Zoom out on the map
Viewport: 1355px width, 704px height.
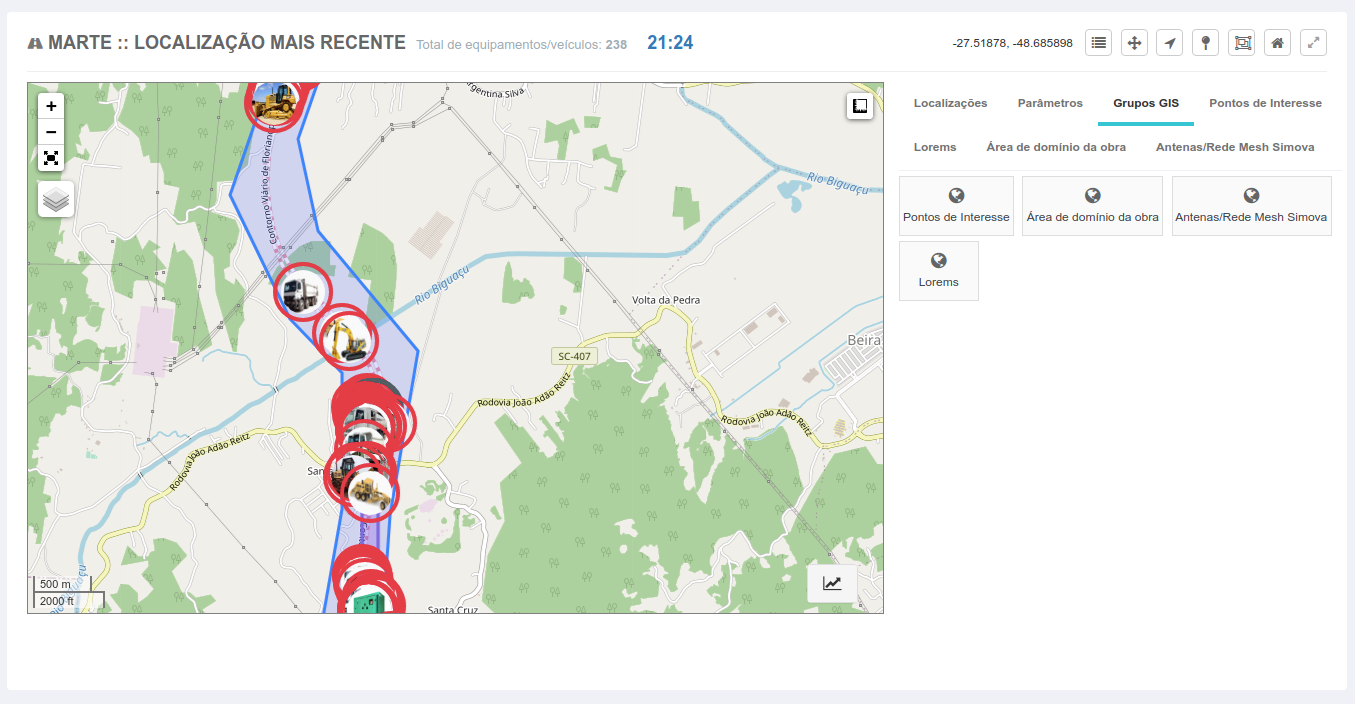[x=51, y=132]
